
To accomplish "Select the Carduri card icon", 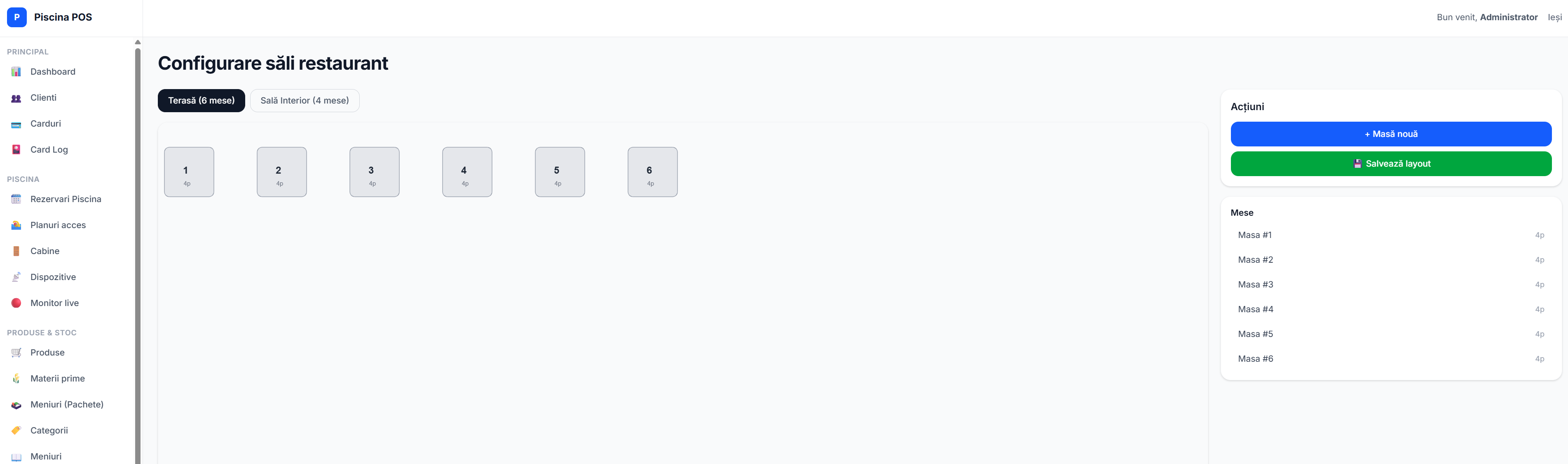I will 16,124.
